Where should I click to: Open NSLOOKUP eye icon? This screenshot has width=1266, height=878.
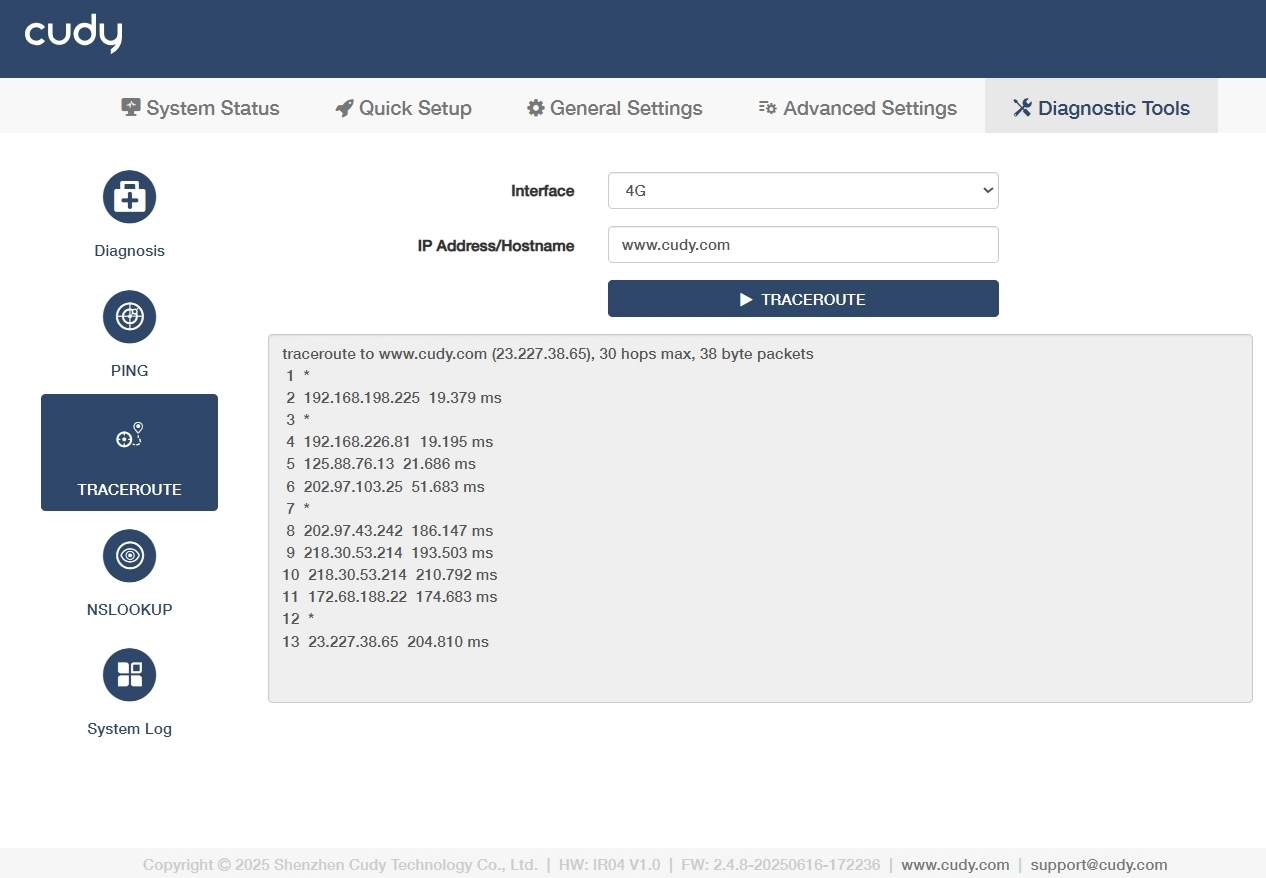129,555
